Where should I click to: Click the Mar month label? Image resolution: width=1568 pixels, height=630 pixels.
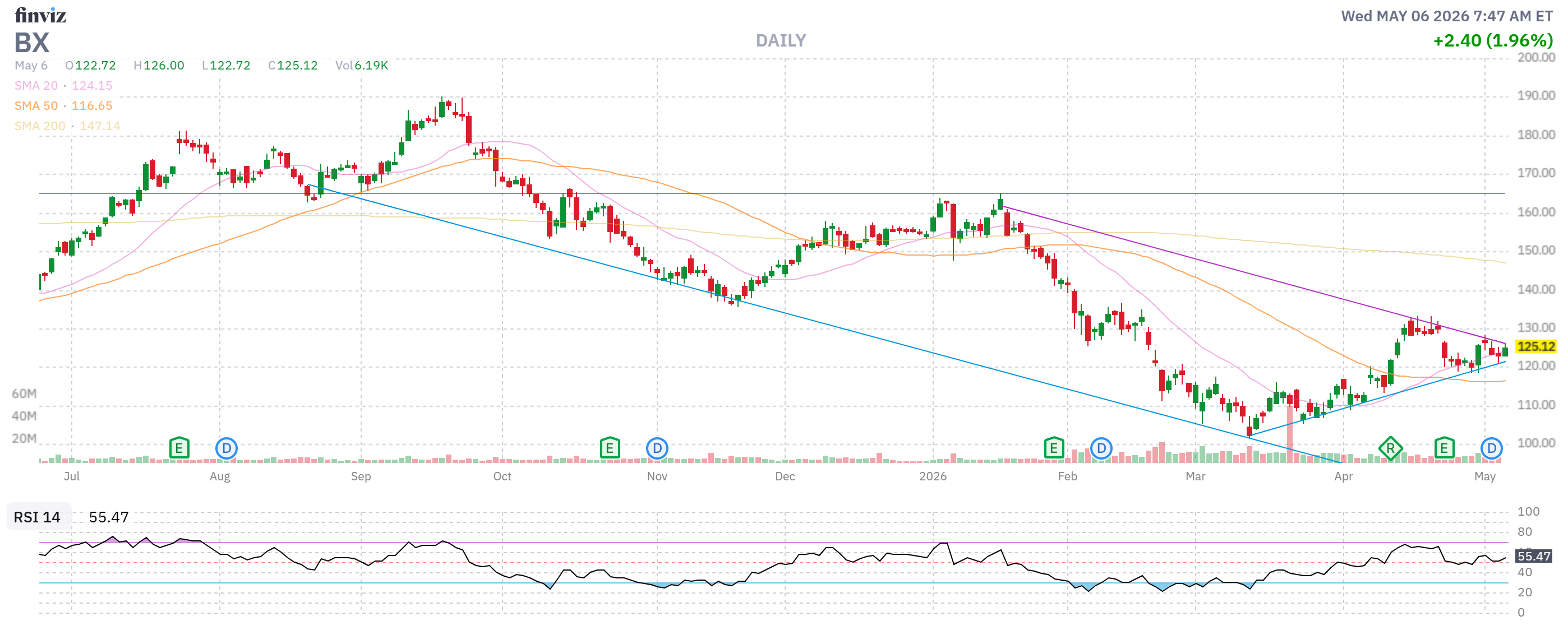pyautogui.click(x=1195, y=476)
